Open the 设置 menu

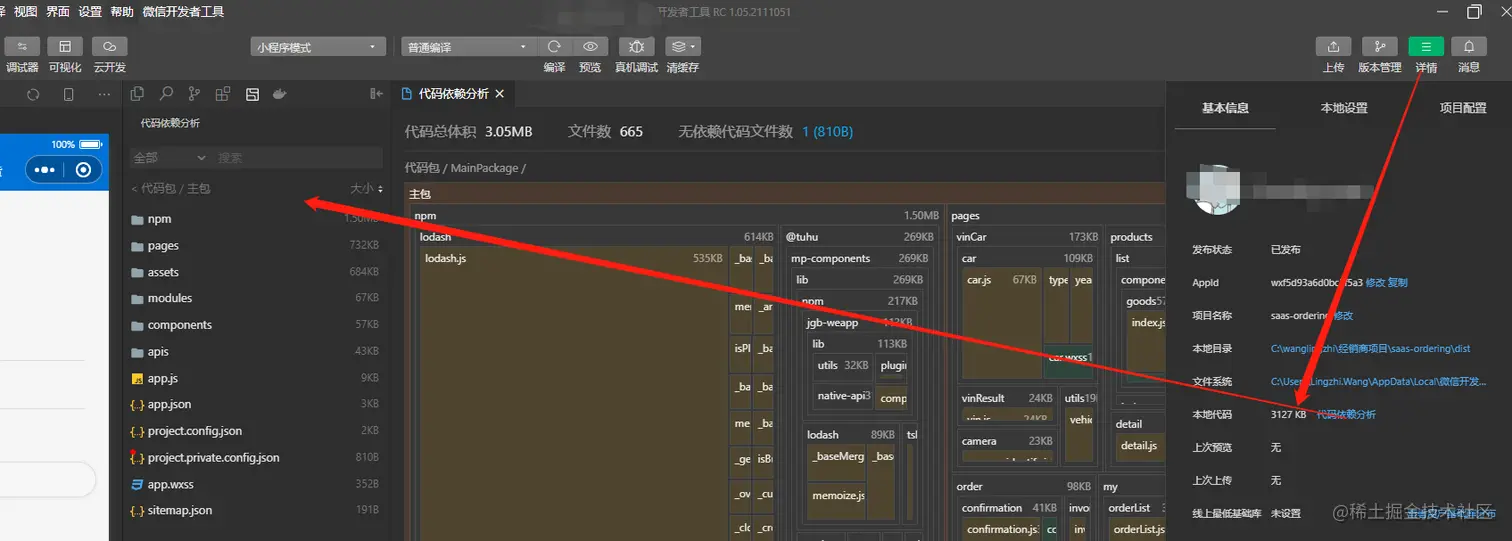[90, 11]
